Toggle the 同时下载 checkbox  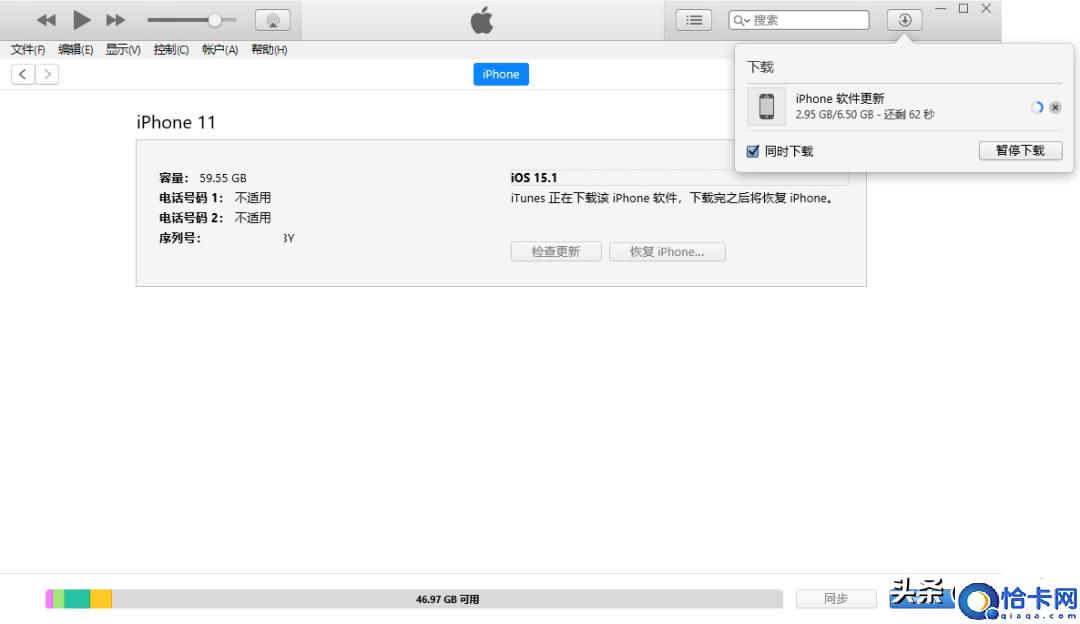(754, 151)
